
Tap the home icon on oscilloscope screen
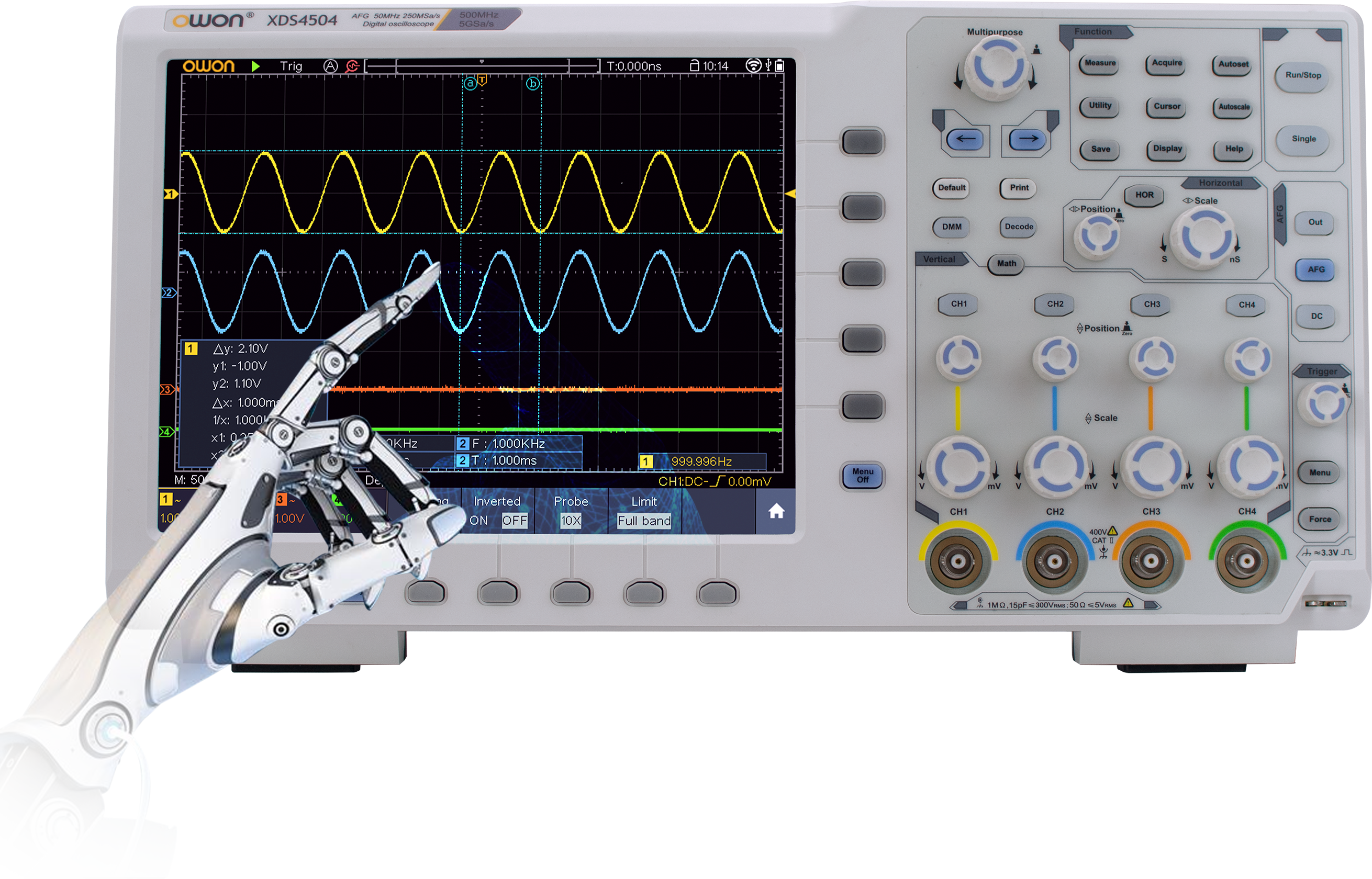pyautogui.click(x=775, y=511)
